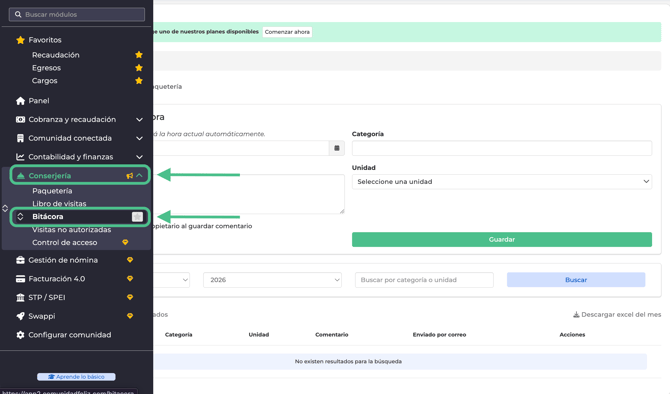Click Comenzar ahora button in banner

tap(287, 32)
